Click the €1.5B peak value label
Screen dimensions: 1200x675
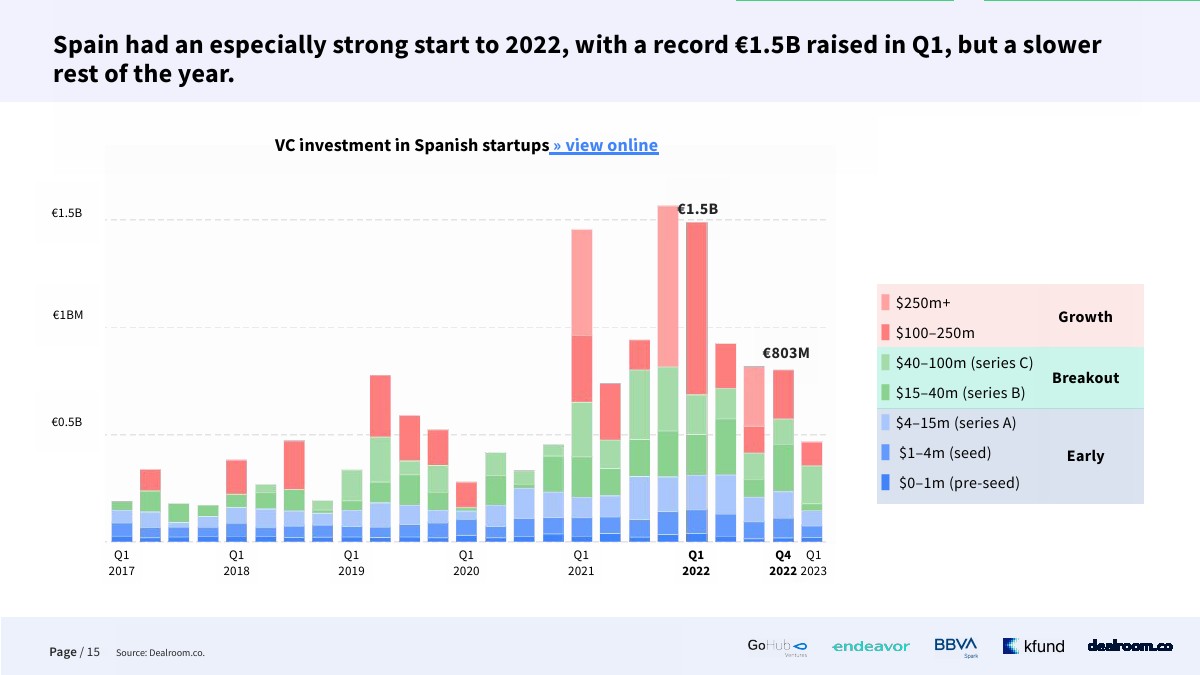[697, 210]
